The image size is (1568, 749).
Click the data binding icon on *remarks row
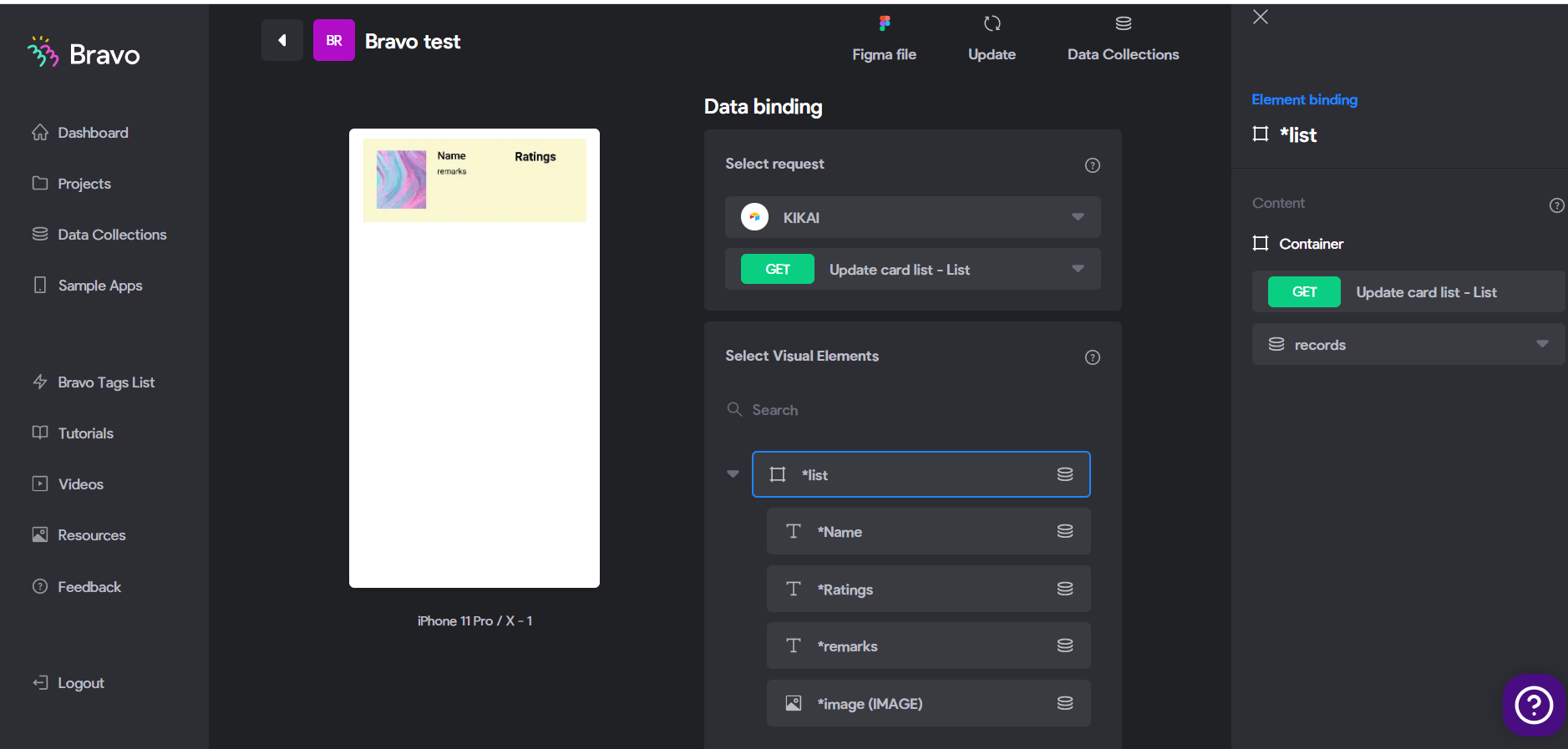tap(1065, 645)
